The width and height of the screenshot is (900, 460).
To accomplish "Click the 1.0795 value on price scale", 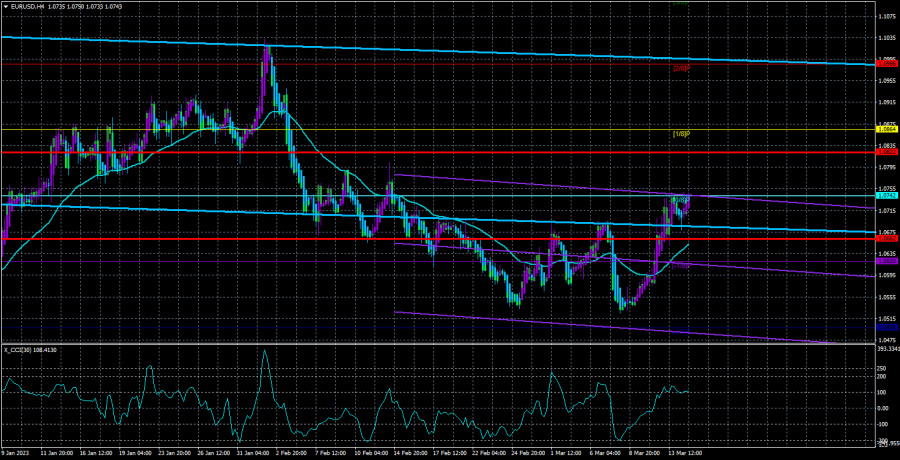I will point(887,168).
